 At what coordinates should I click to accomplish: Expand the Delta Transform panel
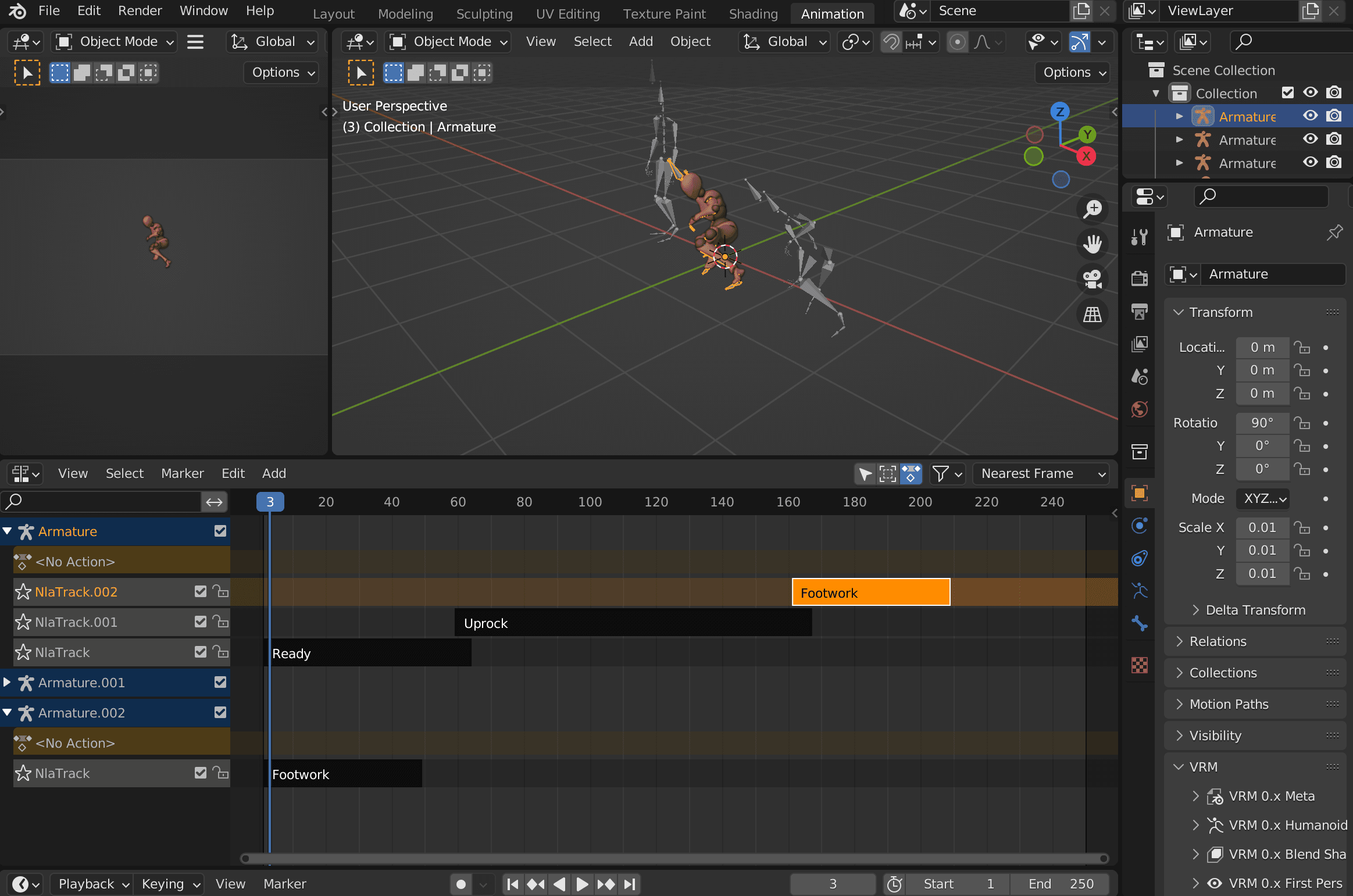(1256, 610)
